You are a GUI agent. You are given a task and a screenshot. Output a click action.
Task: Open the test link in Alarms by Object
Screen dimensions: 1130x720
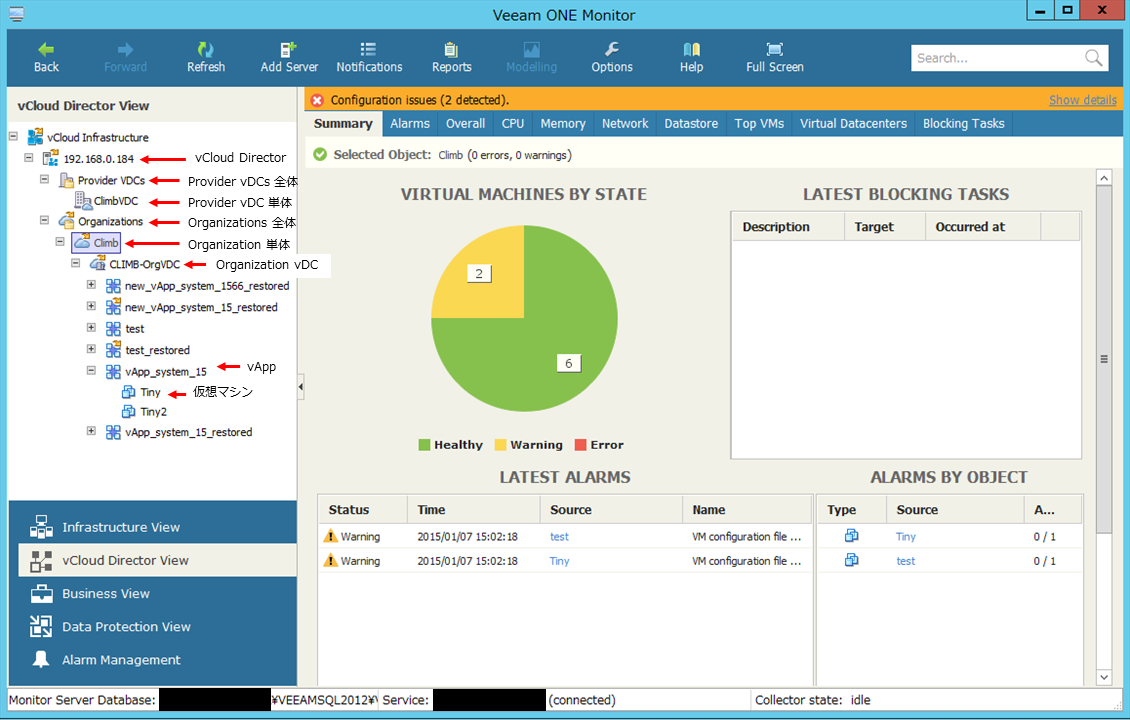point(906,561)
